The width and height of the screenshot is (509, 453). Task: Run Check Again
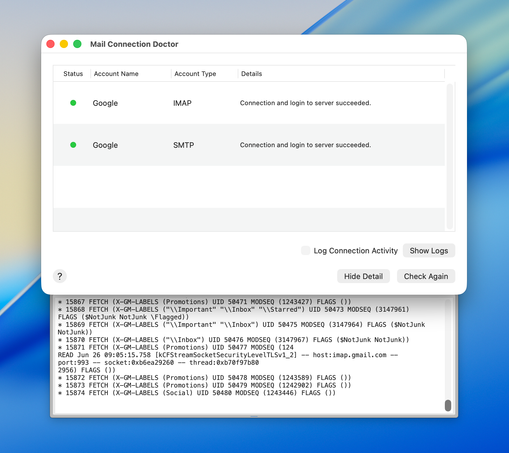[426, 276]
